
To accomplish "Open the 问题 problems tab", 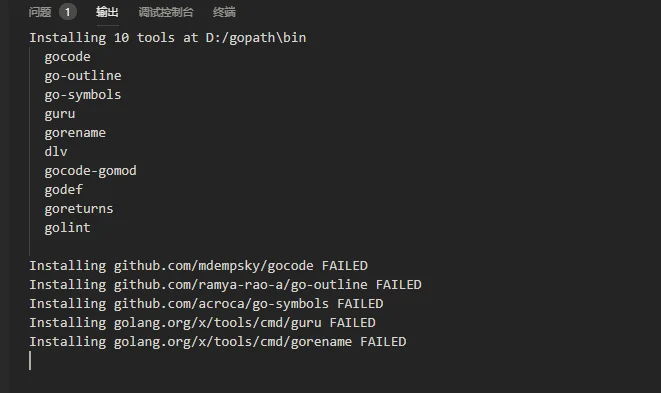I will pyautogui.click(x=40, y=12).
